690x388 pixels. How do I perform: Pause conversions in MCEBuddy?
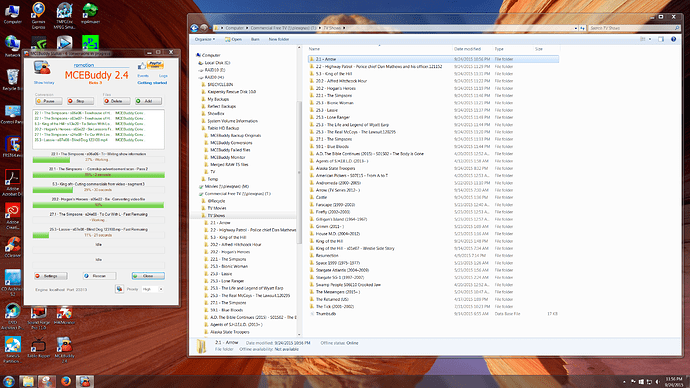(x=49, y=101)
